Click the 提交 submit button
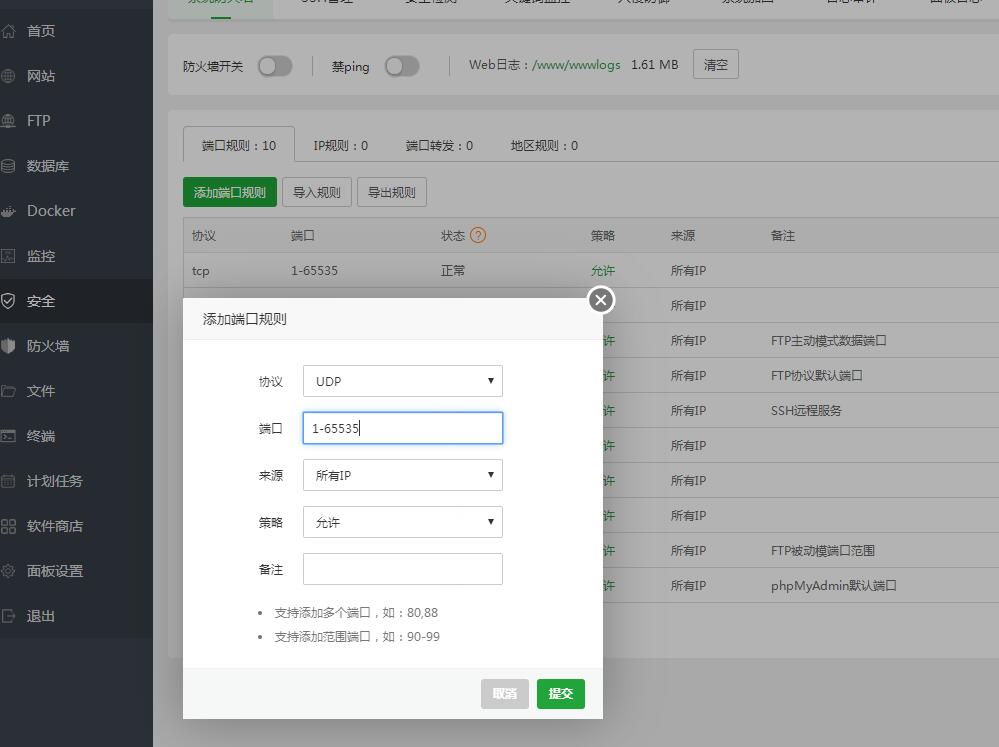This screenshot has height=747, width=999. click(x=561, y=693)
